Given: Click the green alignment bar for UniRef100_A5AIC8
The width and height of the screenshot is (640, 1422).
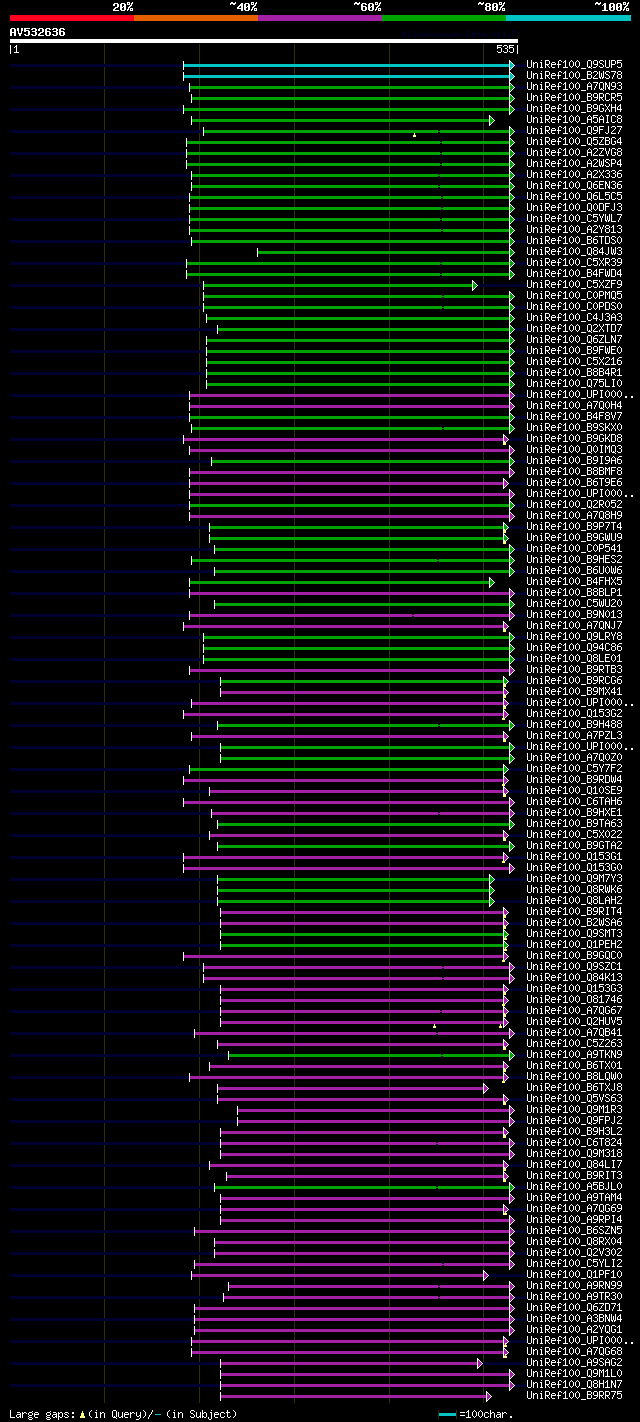Looking at the screenshot, I should [343, 120].
